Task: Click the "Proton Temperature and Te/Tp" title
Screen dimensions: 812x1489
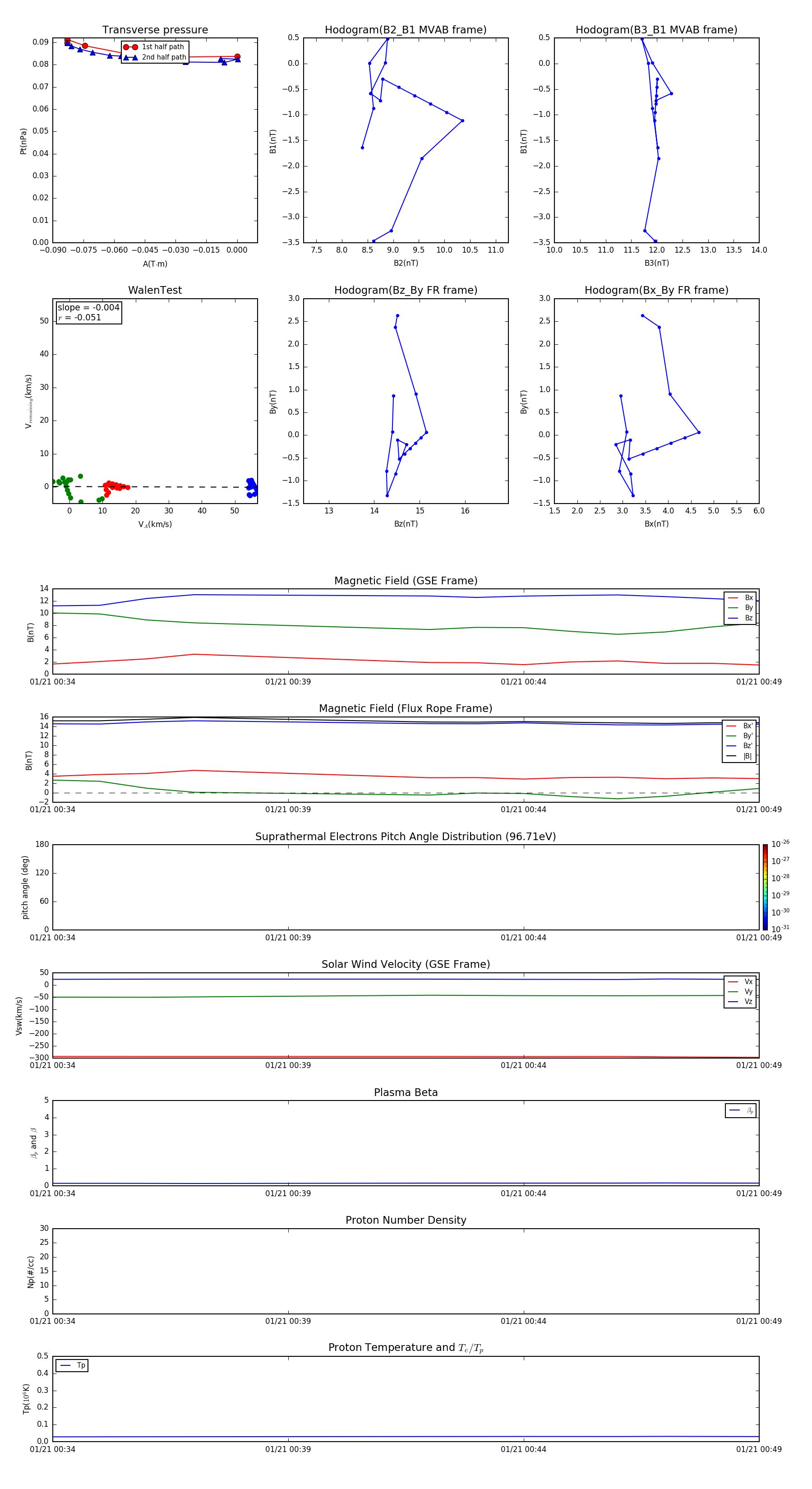Action: click(406, 1347)
